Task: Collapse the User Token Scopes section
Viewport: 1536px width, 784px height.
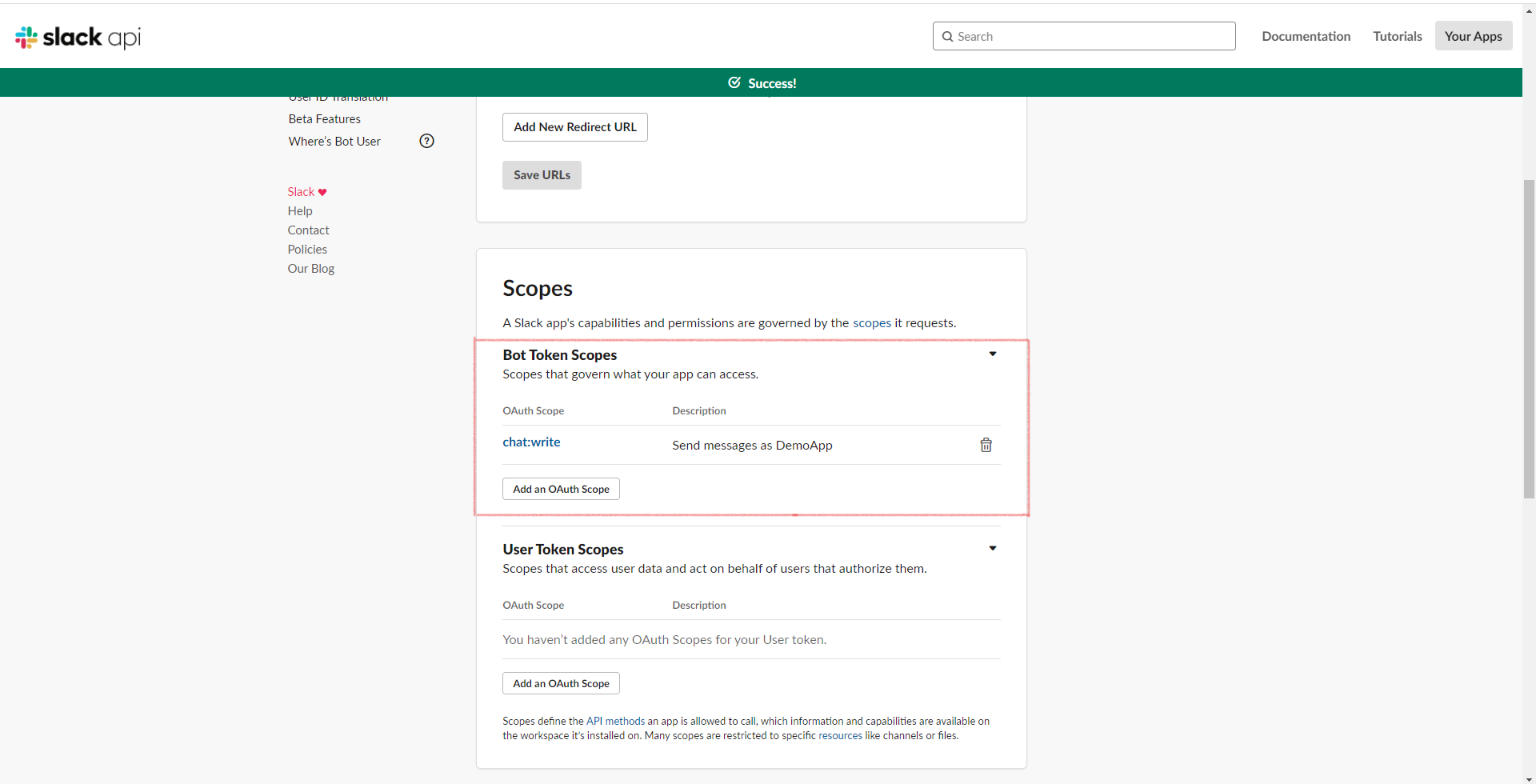Action: coord(992,548)
